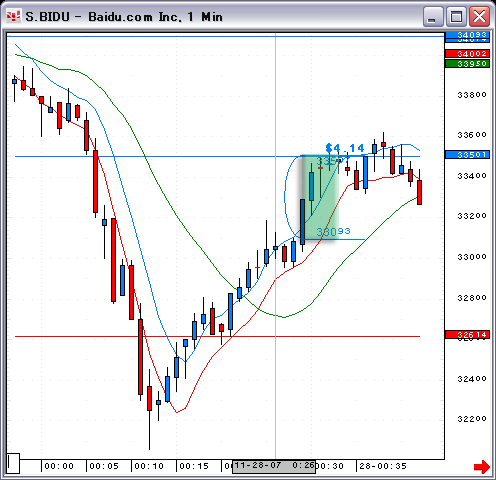Click the 33800 price axis label
The height and width of the screenshot is (480, 496).
point(472,95)
